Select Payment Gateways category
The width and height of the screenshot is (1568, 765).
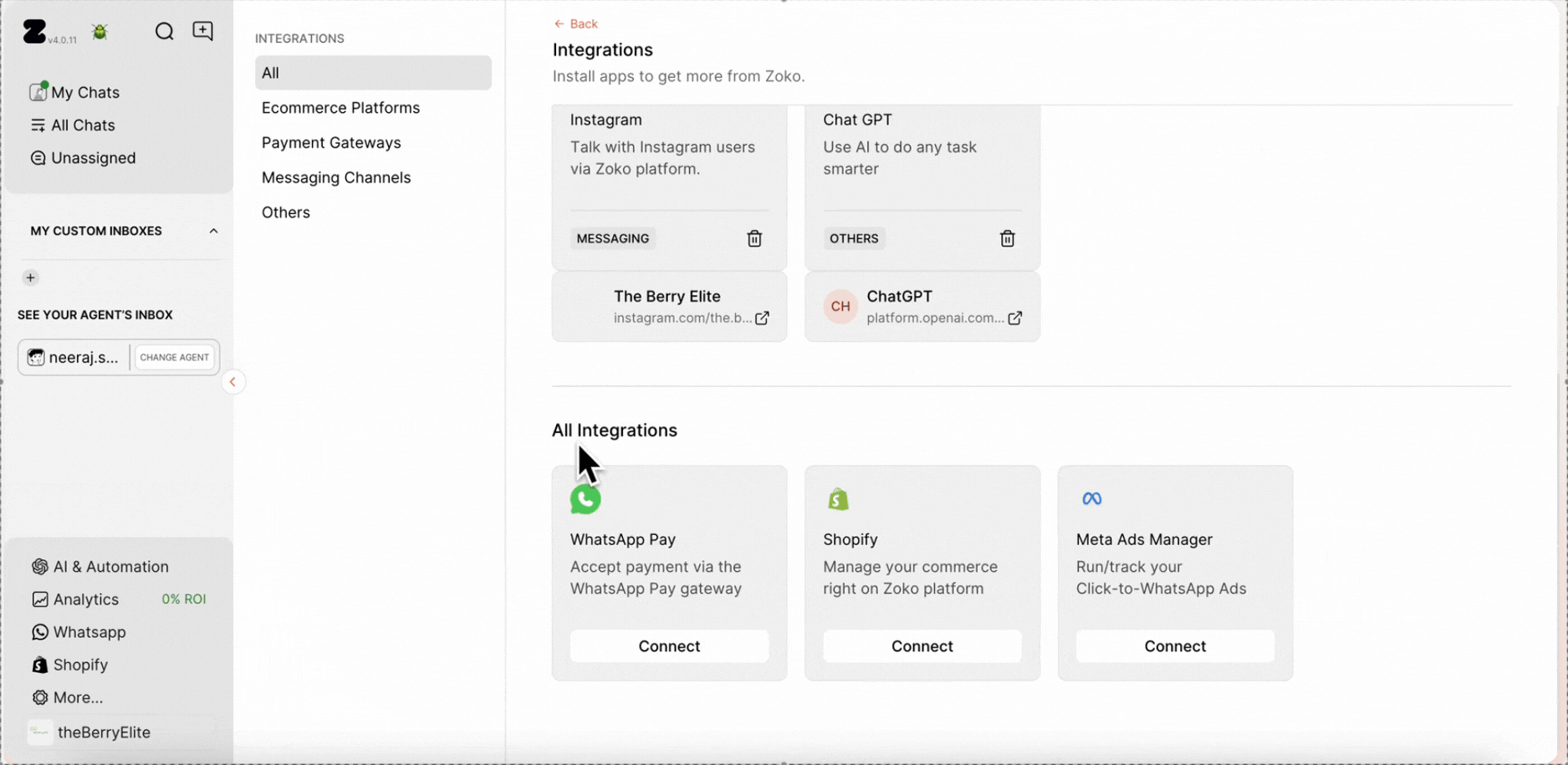(331, 143)
